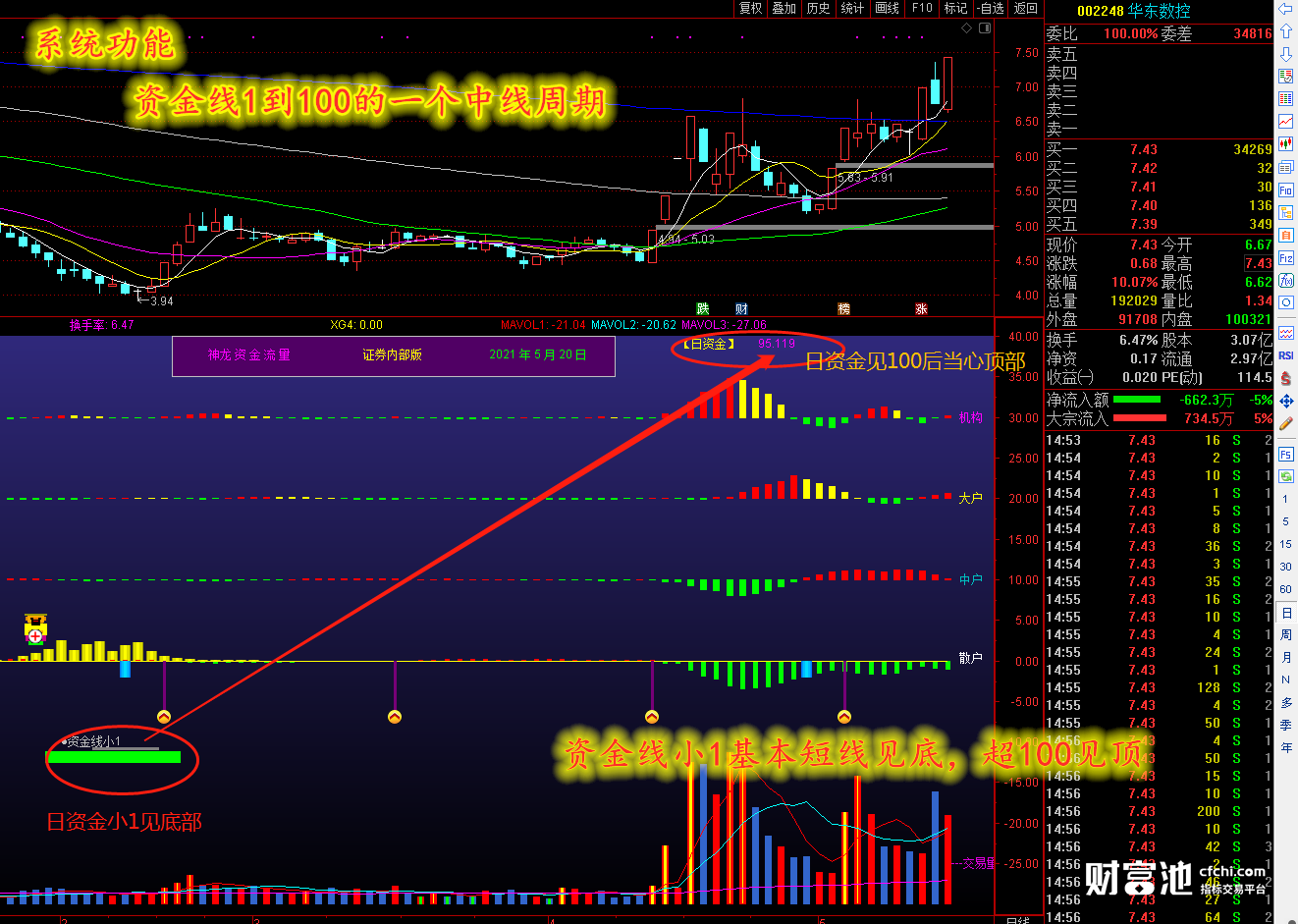1298x924 pixels.
Task: Select the 60-minute period
Action: pyautogui.click(x=1285, y=589)
